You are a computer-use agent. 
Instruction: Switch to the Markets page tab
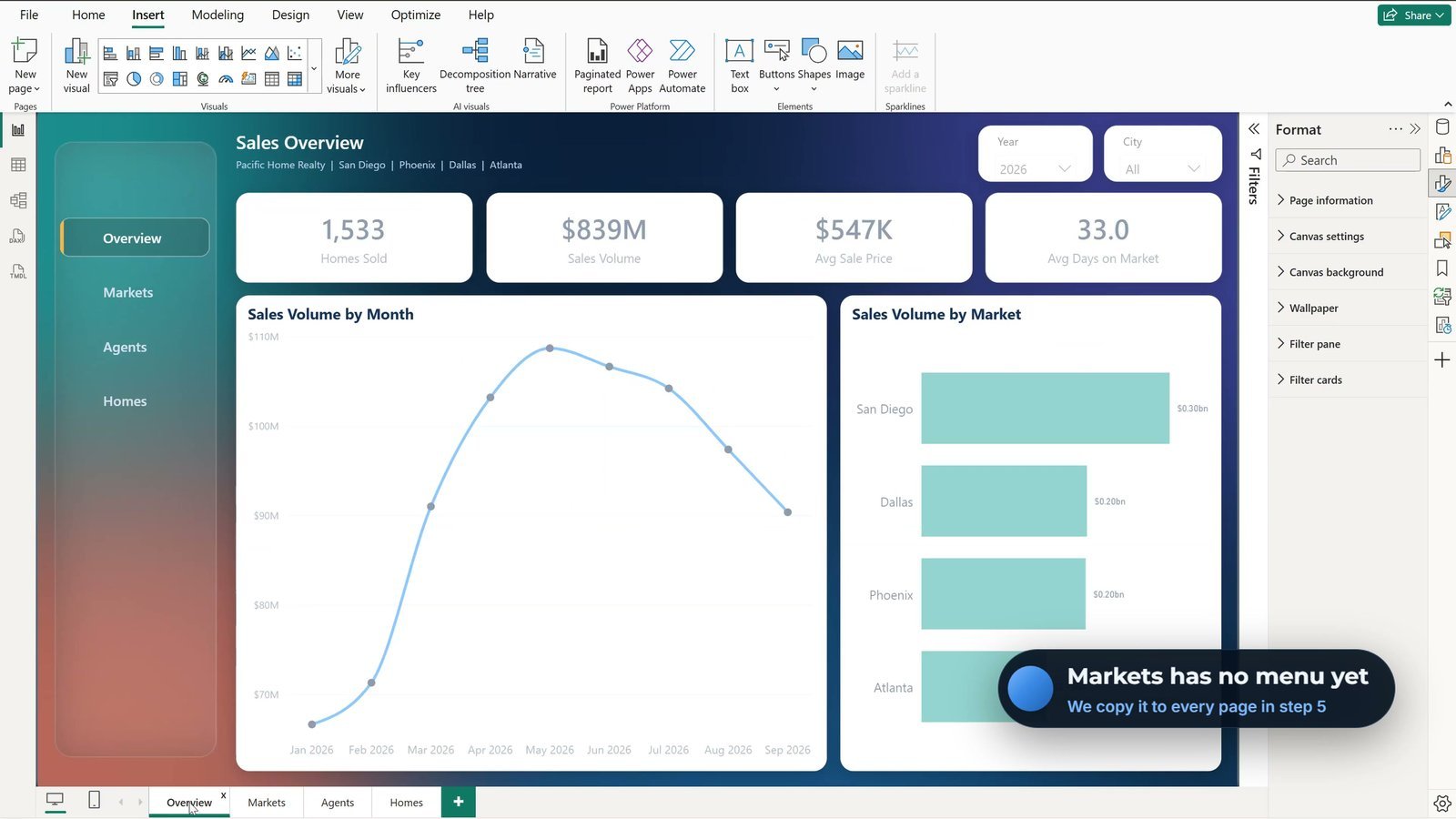click(x=267, y=802)
